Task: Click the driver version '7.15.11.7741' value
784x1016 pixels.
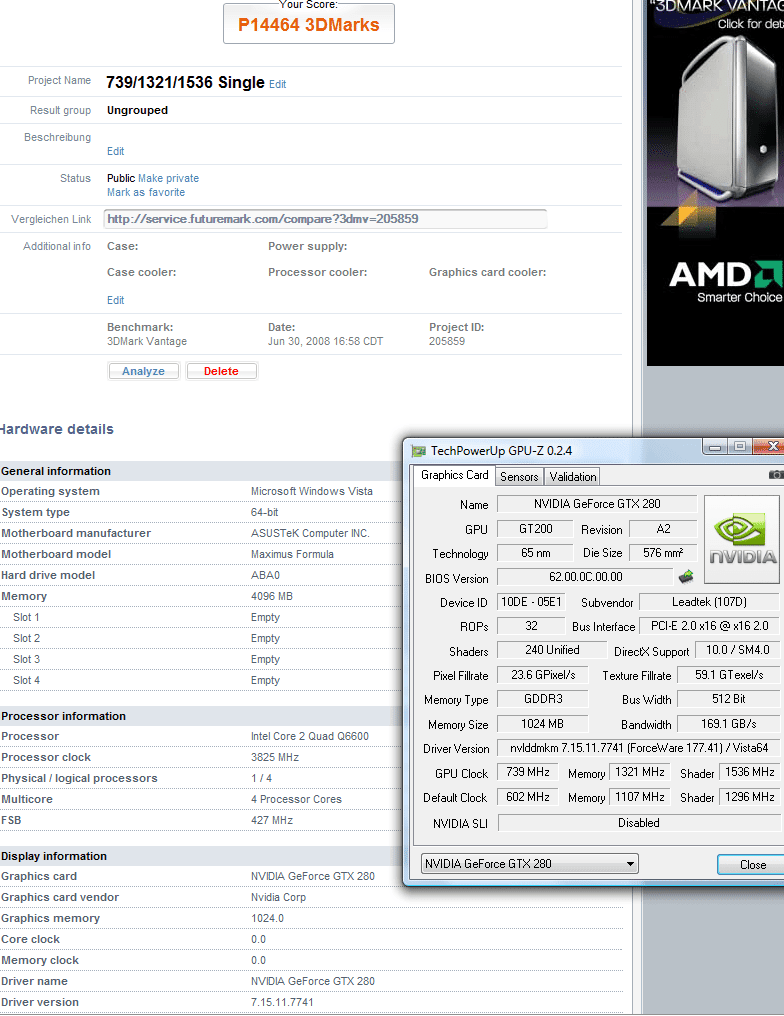Action: point(282,1002)
